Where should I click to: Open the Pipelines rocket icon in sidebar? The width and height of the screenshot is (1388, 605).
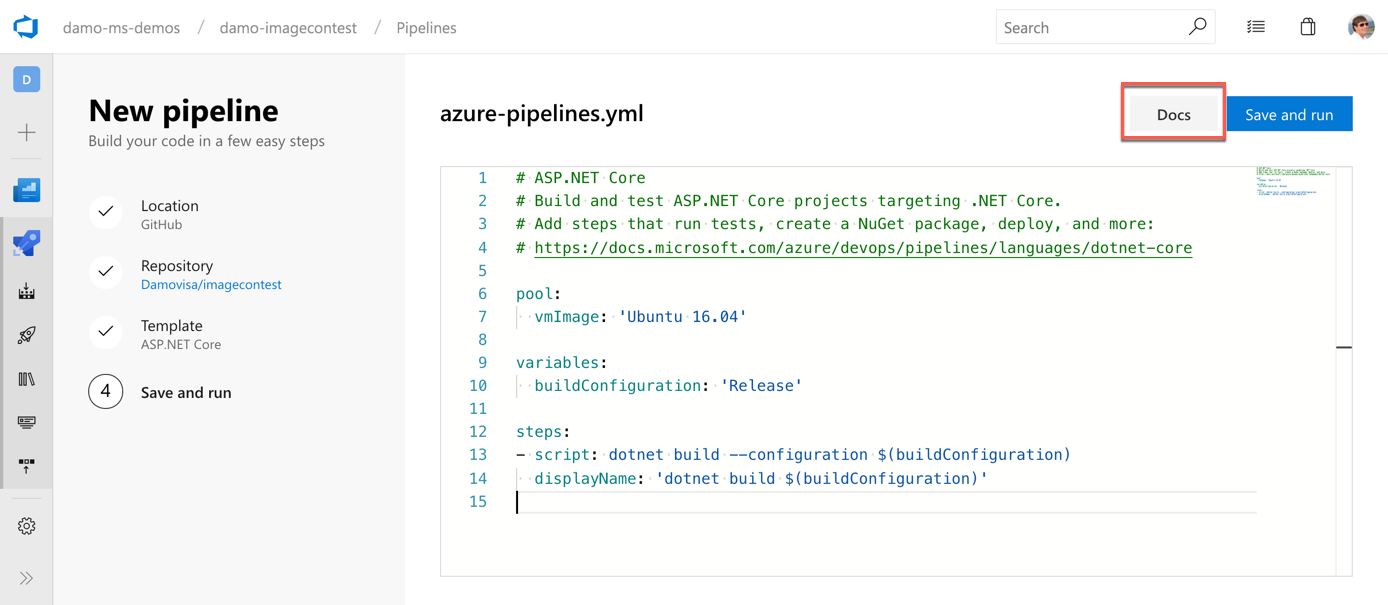tap(26, 242)
